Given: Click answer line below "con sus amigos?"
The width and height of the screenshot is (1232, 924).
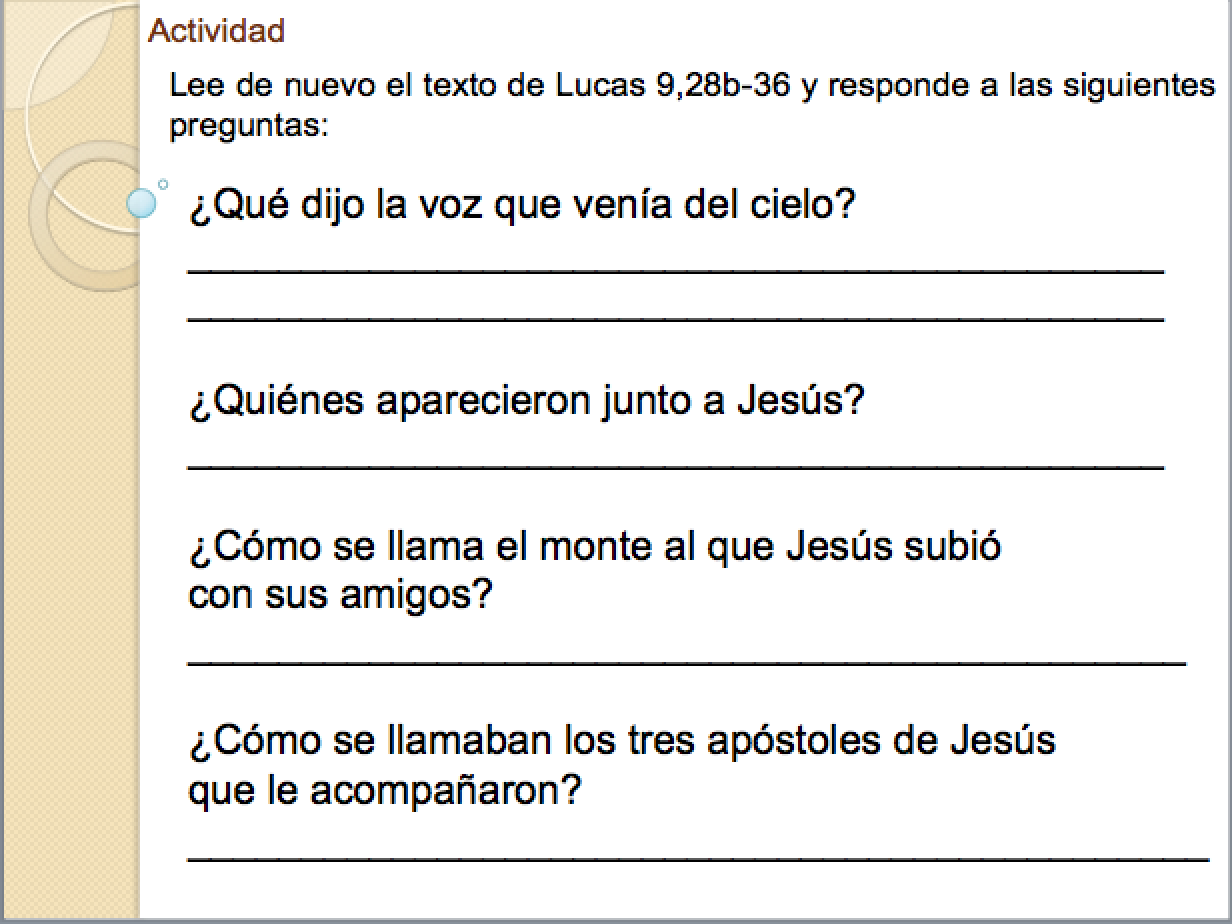Looking at the screenshot, I should click(x=686, y=661).
